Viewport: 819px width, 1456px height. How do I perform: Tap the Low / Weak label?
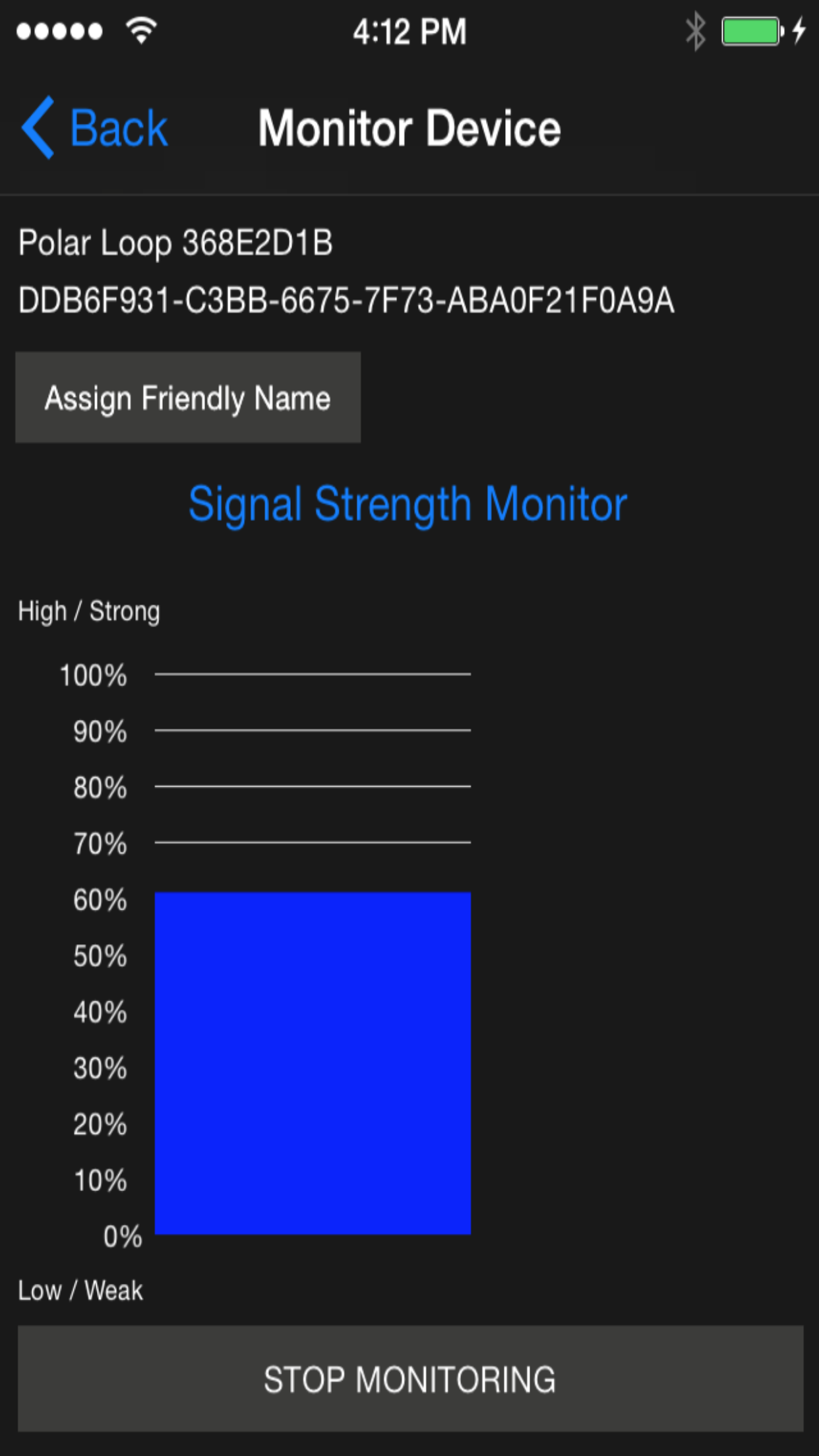click(x=80, y=1290)
